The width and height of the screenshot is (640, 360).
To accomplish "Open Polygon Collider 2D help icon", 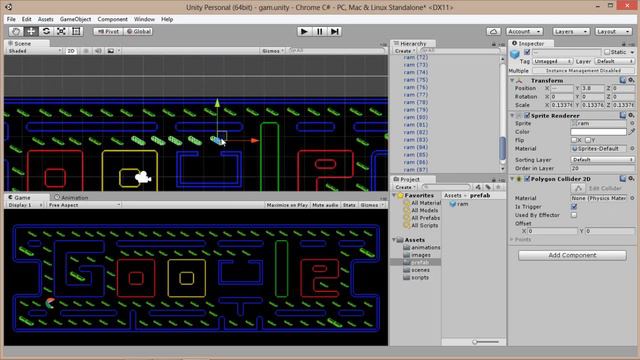I will [x=622, y=179].
